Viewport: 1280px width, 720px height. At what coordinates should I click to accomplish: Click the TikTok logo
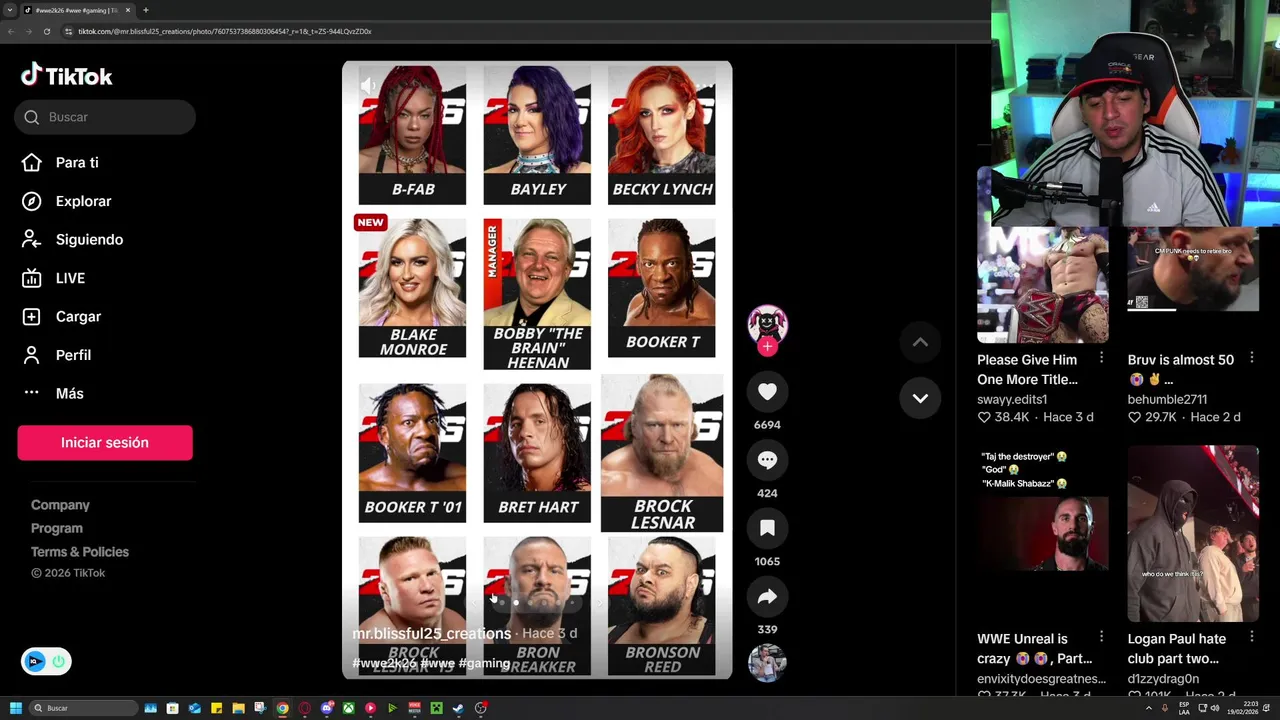pos(66,76)
